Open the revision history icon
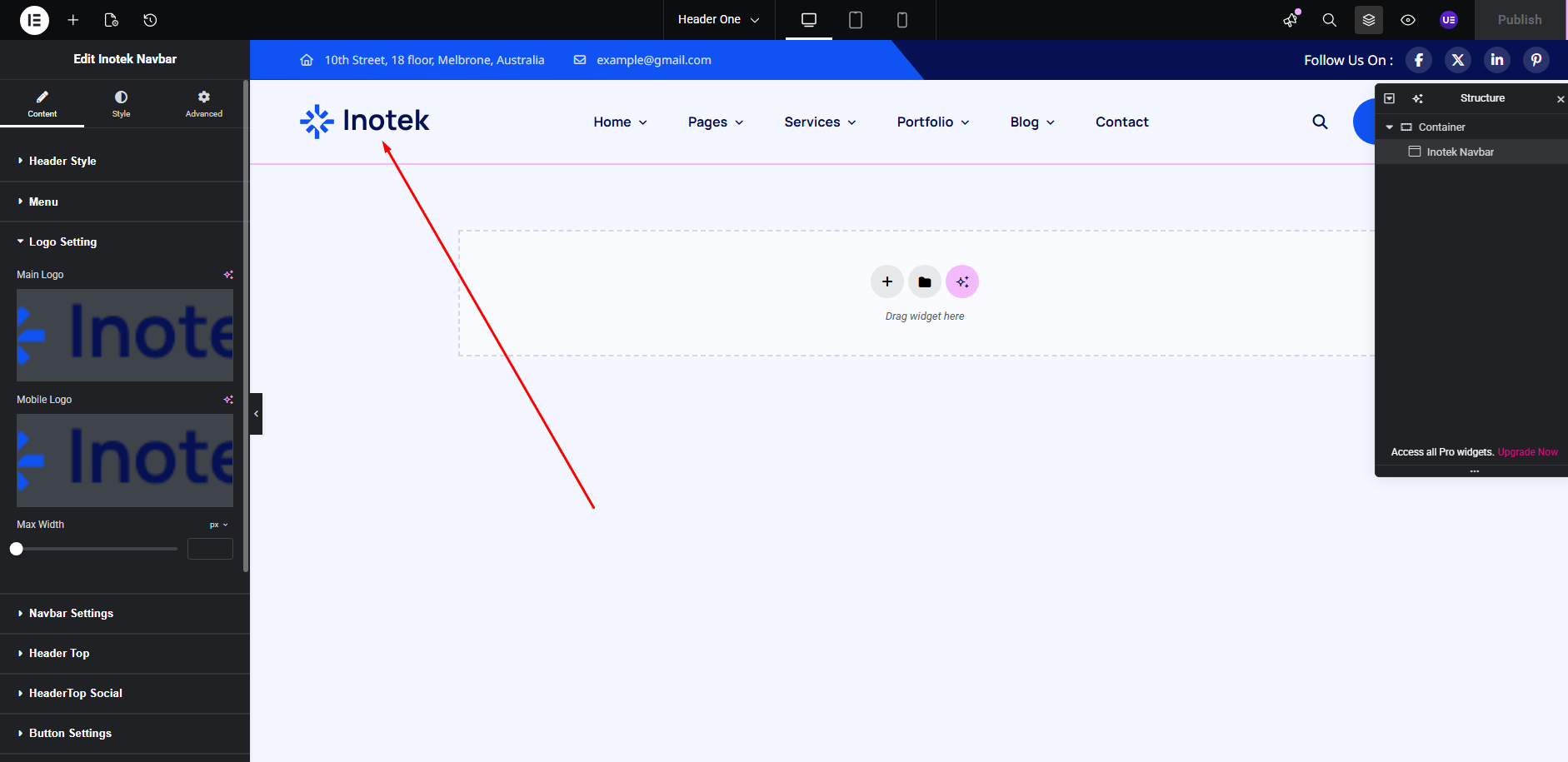The width and height of the screenshot is (1568, 762). tap(150, 20)
